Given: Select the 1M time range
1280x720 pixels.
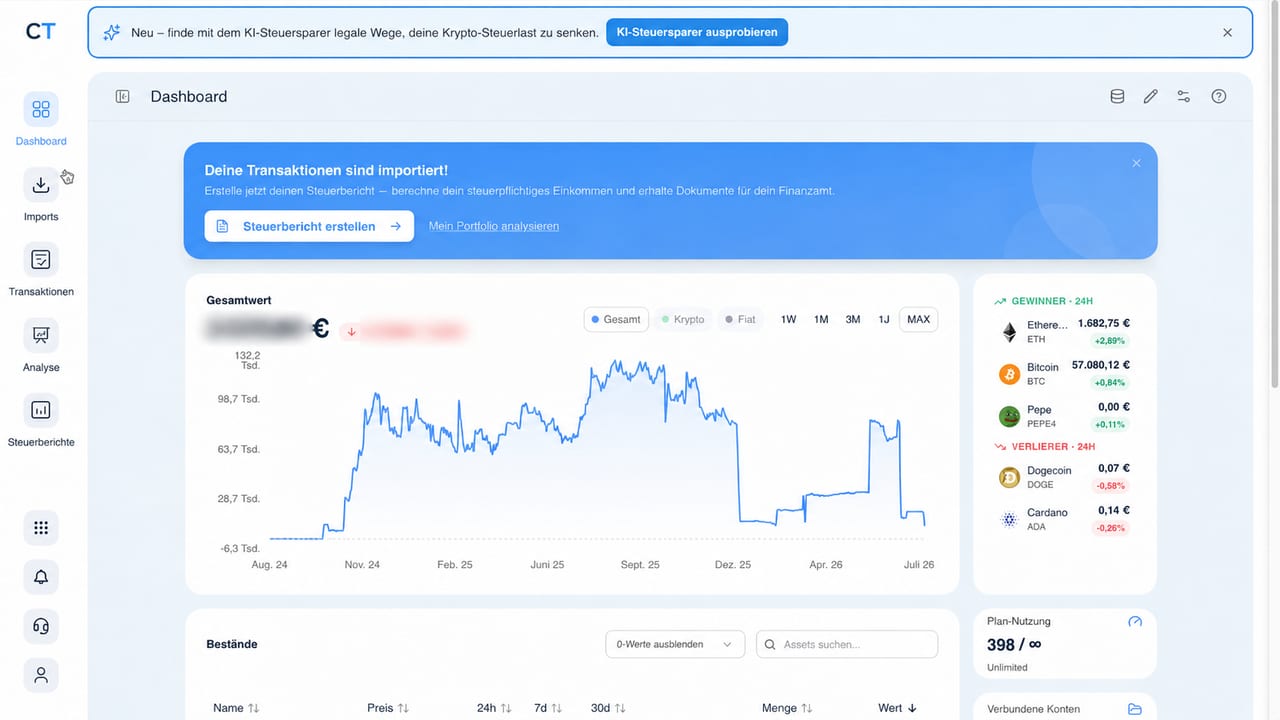Looking at the screenshot, I should (x=821, y=320).
